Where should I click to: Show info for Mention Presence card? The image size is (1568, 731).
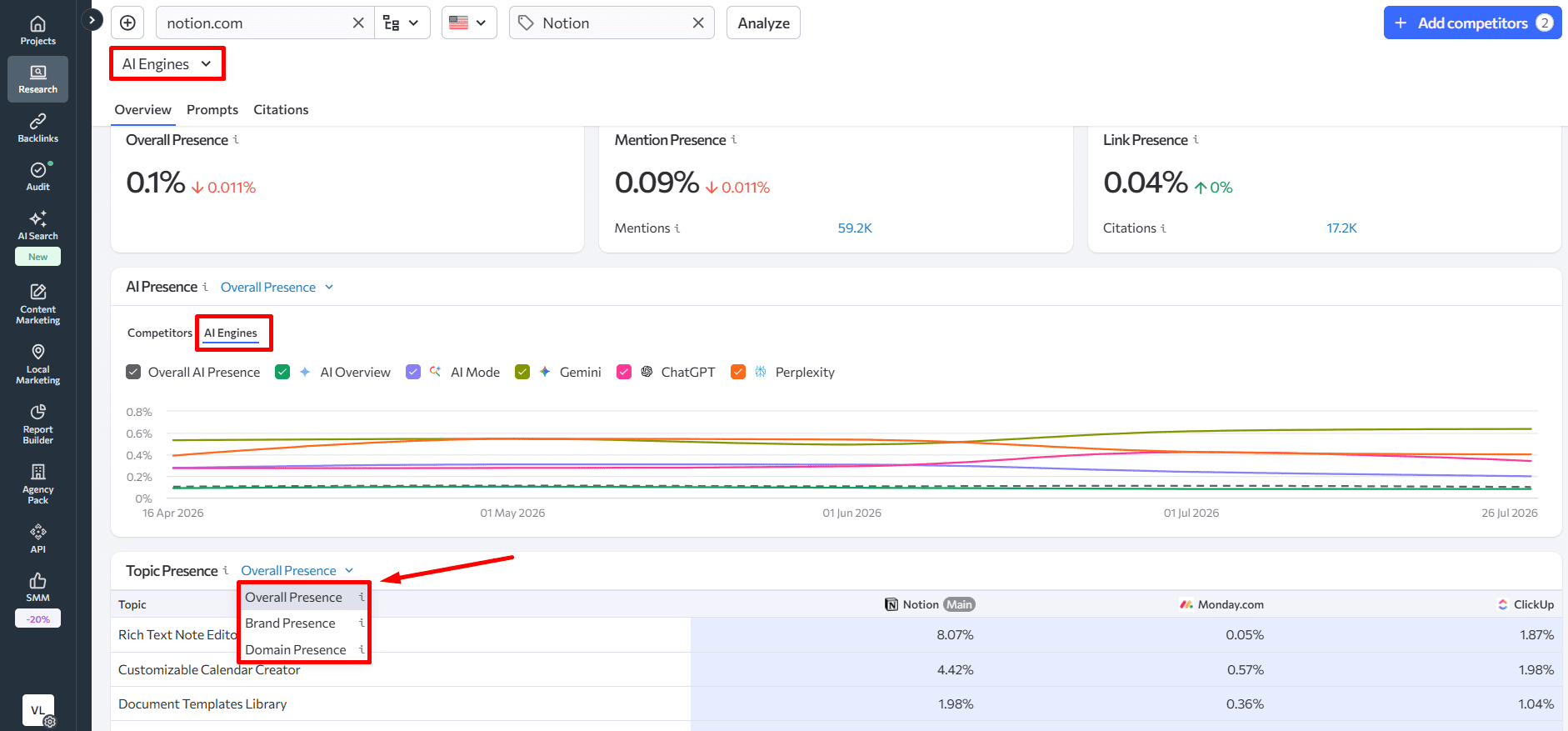point(734,139)
